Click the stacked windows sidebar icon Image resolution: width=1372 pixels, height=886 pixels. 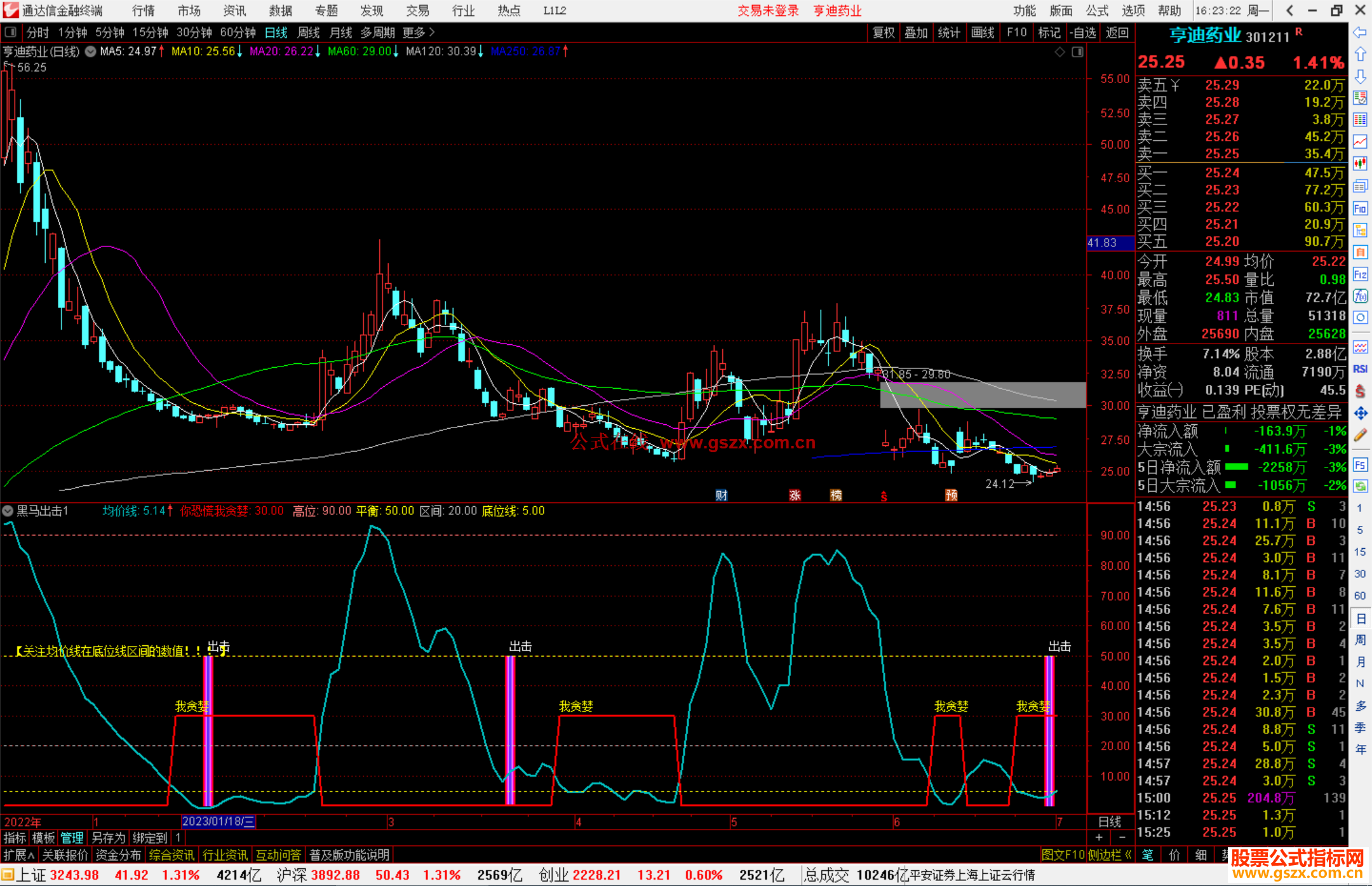pyautogui.click(x=1360, y=186)
